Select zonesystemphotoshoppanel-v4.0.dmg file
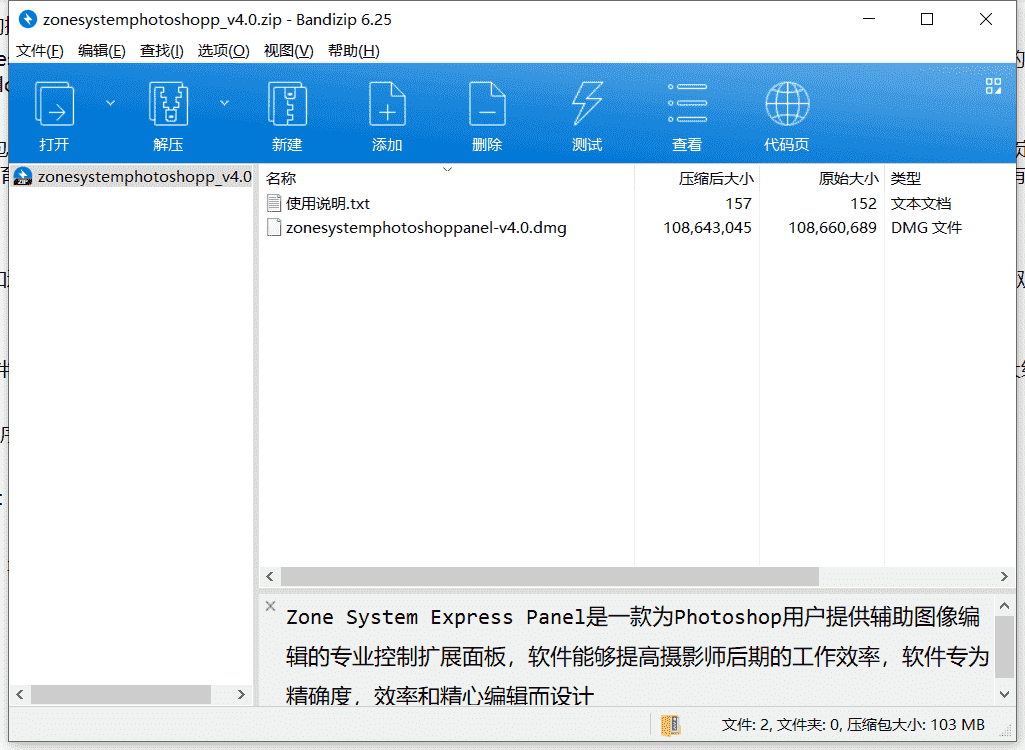Viewport: 1025px width, 750px height. [x=426, y=228]
